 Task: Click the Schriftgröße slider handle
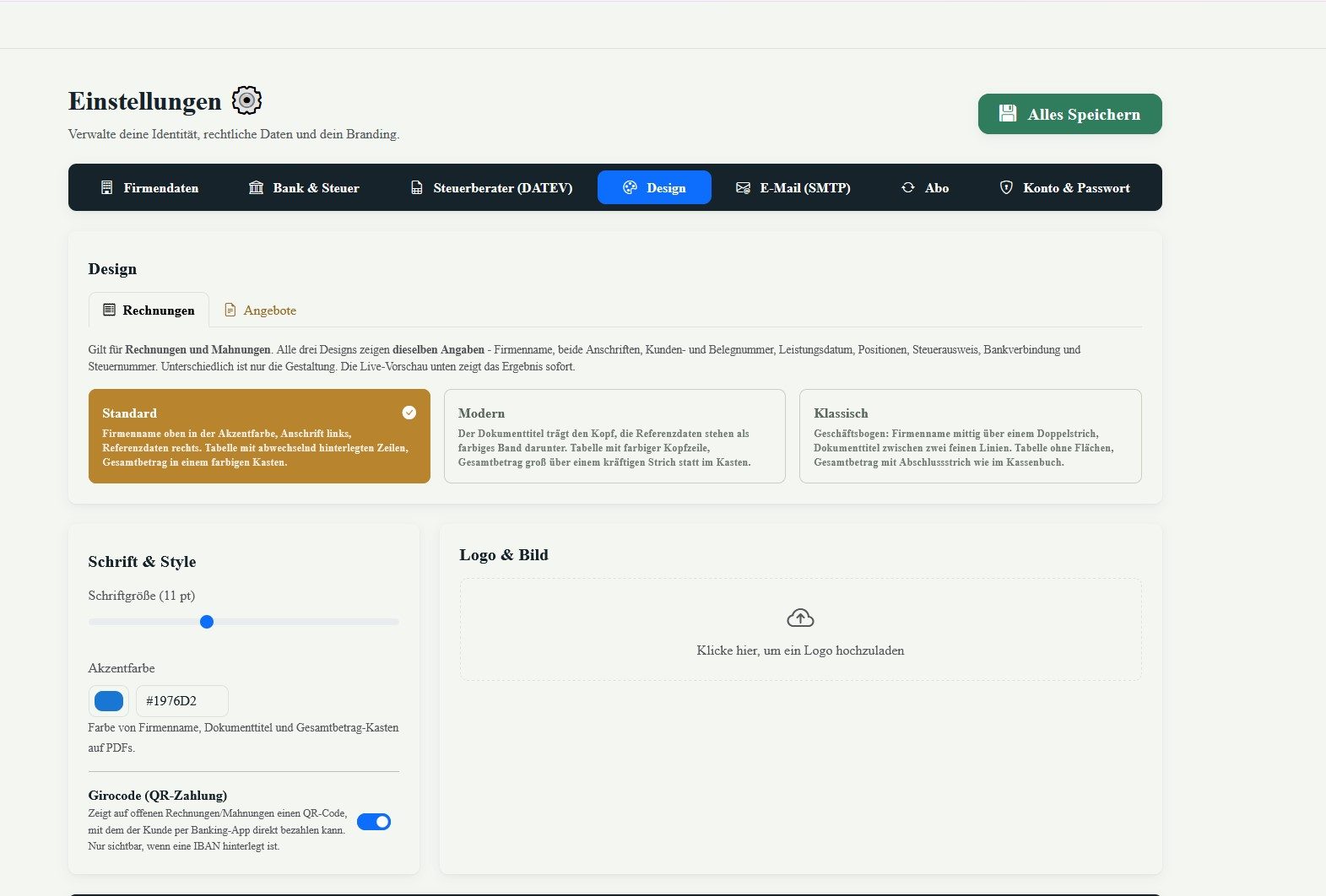(x=207, y=622)
